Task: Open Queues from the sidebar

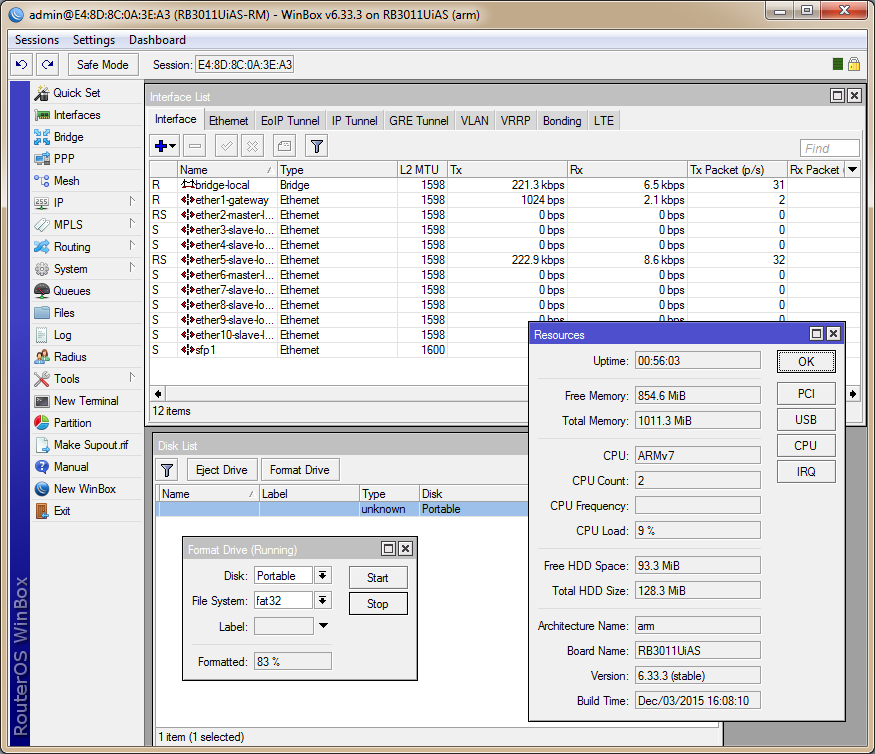Action: pos(71,291)
